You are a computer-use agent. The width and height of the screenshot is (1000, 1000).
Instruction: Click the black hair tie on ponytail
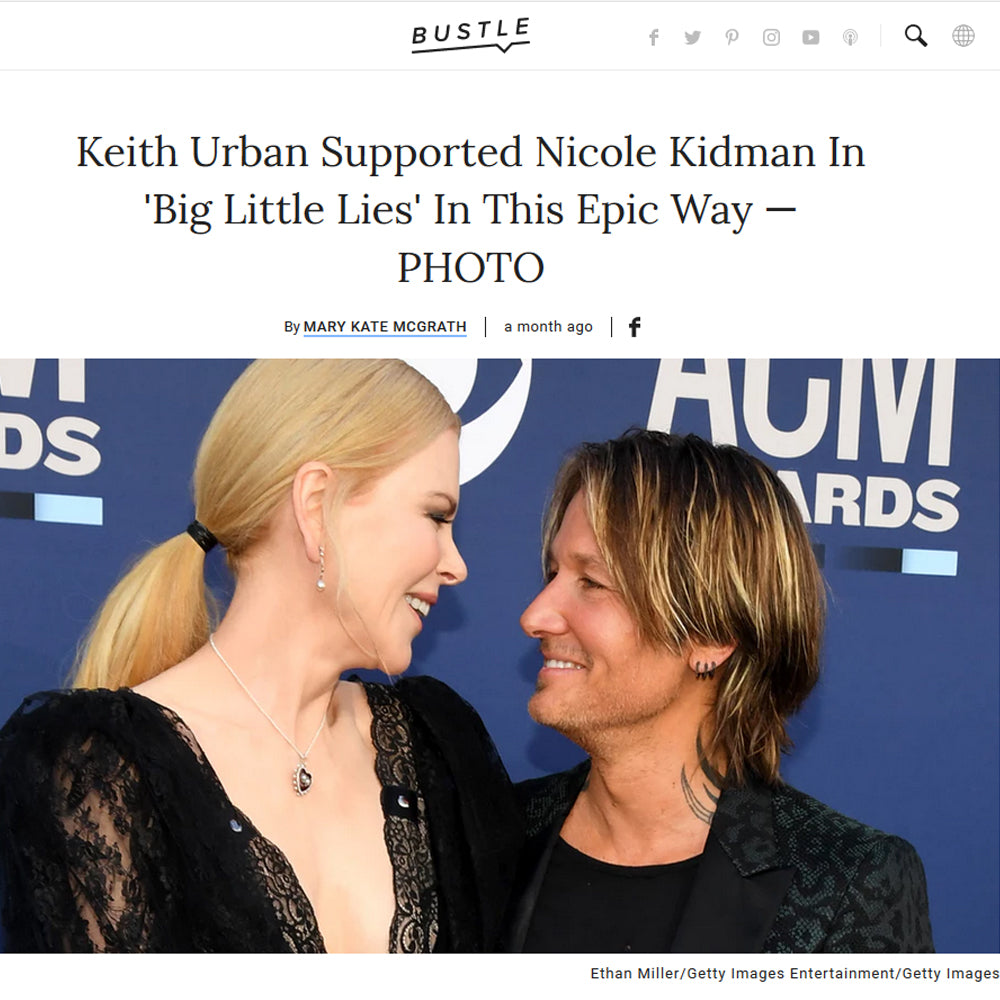[202, 536]
